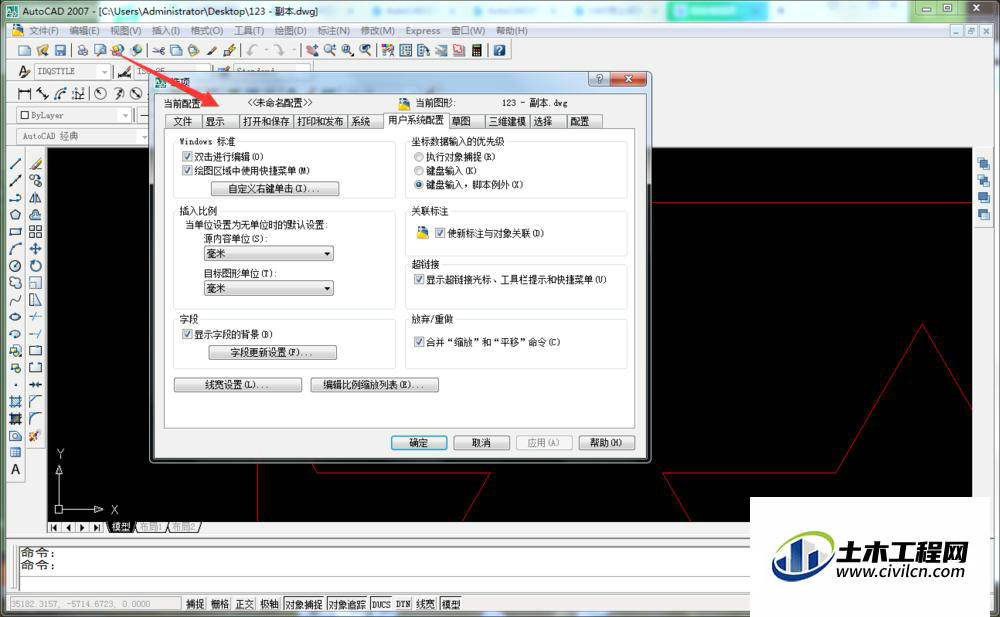Image resolution: width=1000 pixels, height=617 pixels.
Task: Click 线宽设置 button
Action: (238, 385)
